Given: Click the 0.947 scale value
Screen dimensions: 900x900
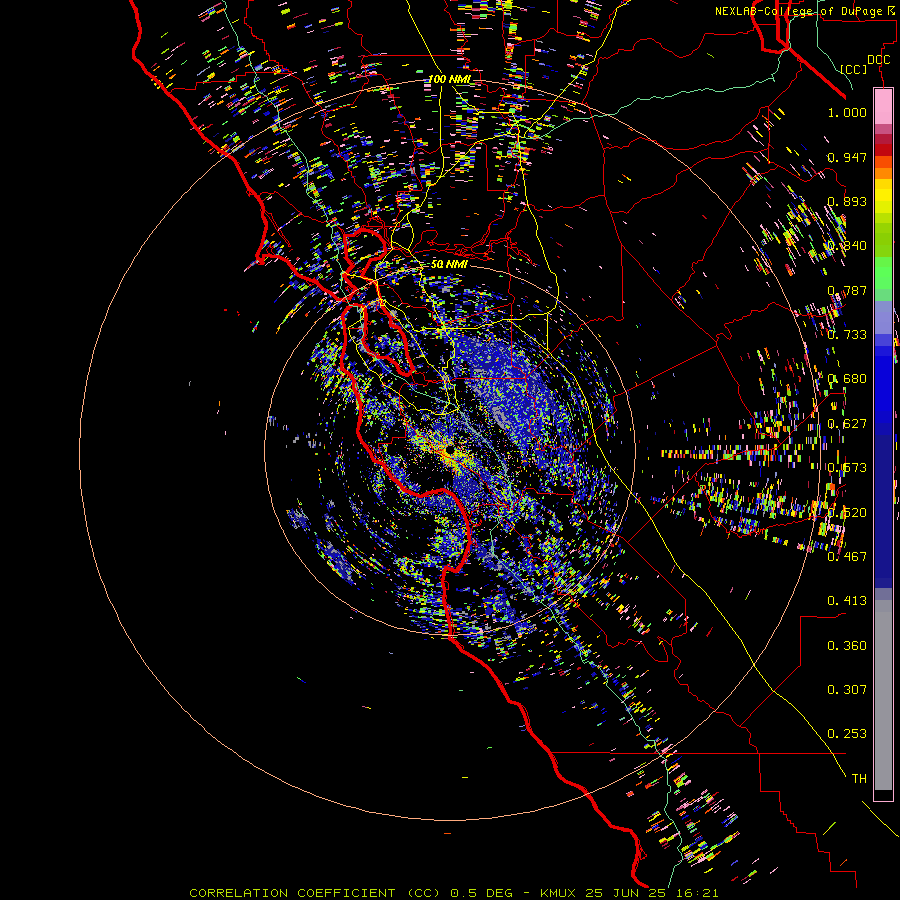Looking at the screenshot, I should tap(847, 157).
